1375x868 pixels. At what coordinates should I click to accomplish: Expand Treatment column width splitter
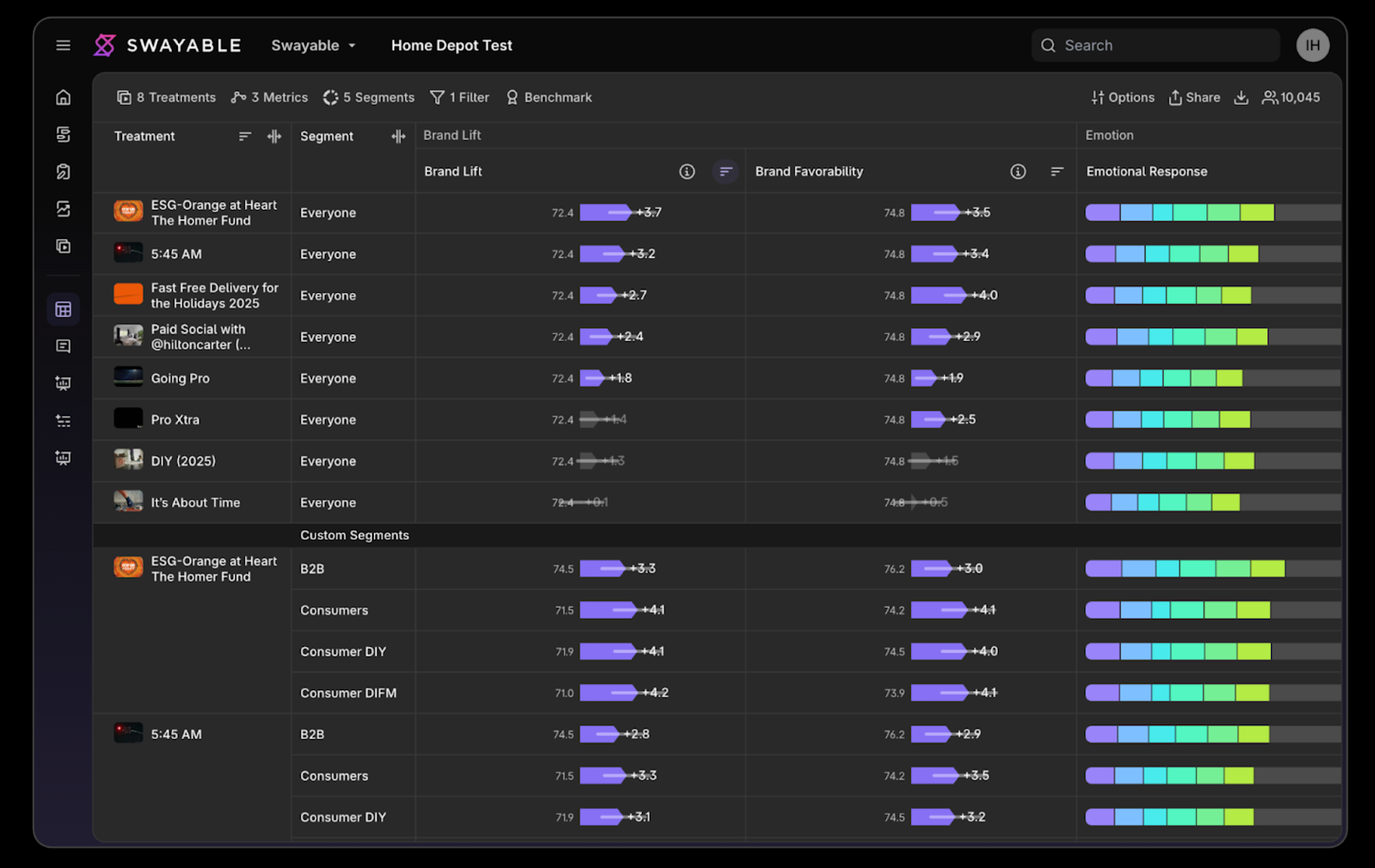coord(274,136)
